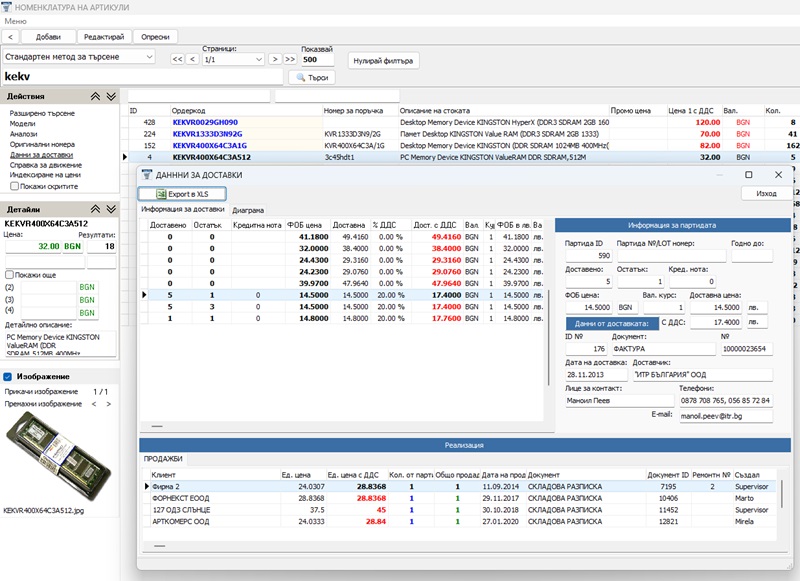Select article KEKVR400X64C3A1G
Image resolution: width=800 pixels, height=581 pixels.
pos(209,146)
